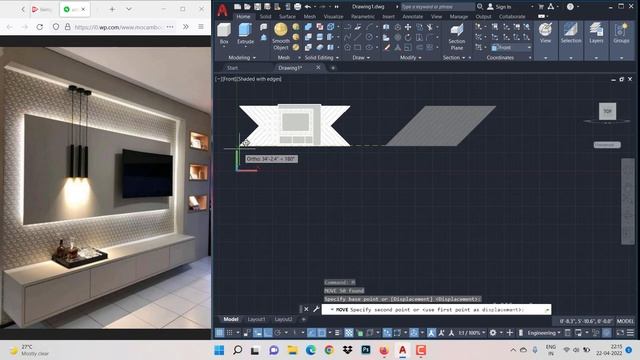The height and width of the screenshot is (360, 640).
Task: Click the search magnifier icon in AutoCAD title bar
Action: 480,7
